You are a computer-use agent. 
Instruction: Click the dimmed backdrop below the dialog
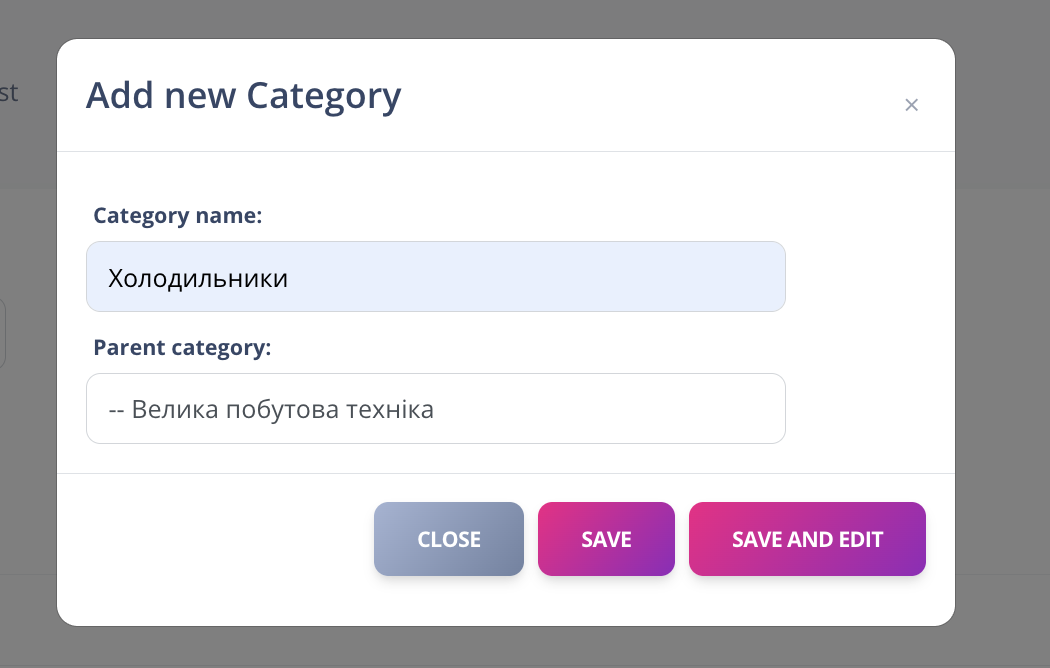click(500, 648)
